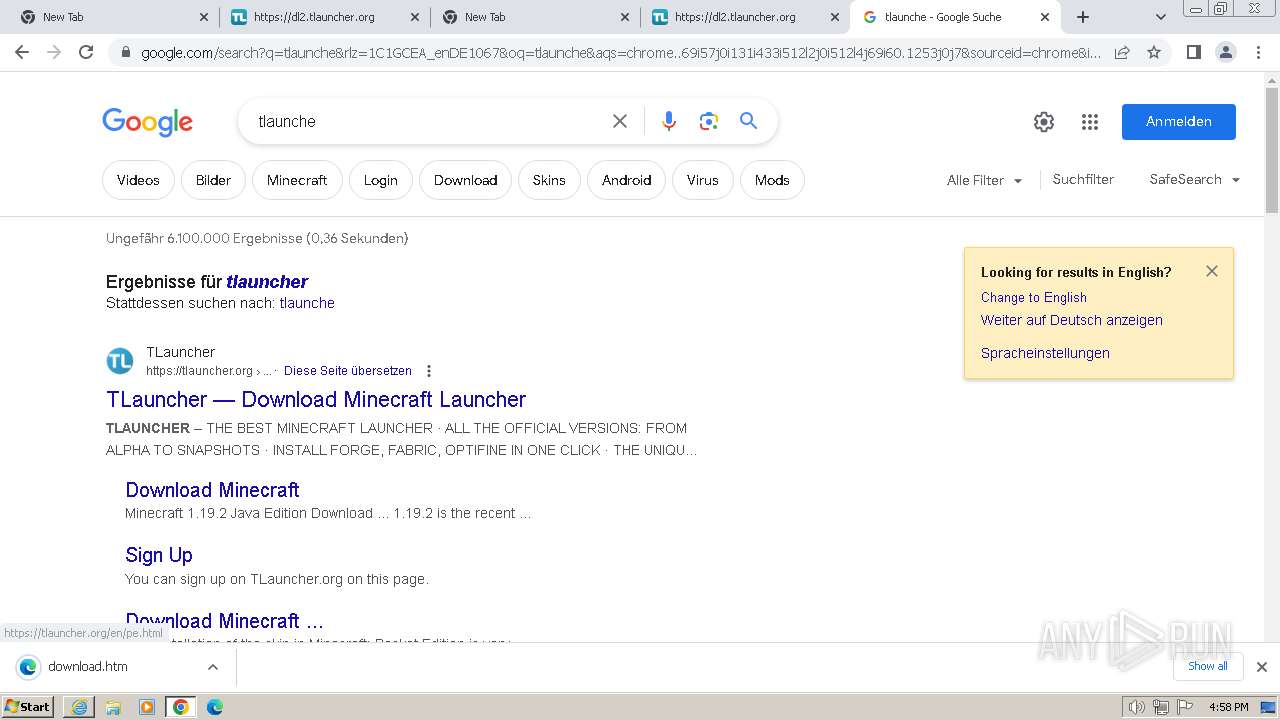Image resolution: width=1280 pixels, height=720 pixels.
Task: Click the Anmelden button
Action: pyautogui.click(x=1179, y=122)
